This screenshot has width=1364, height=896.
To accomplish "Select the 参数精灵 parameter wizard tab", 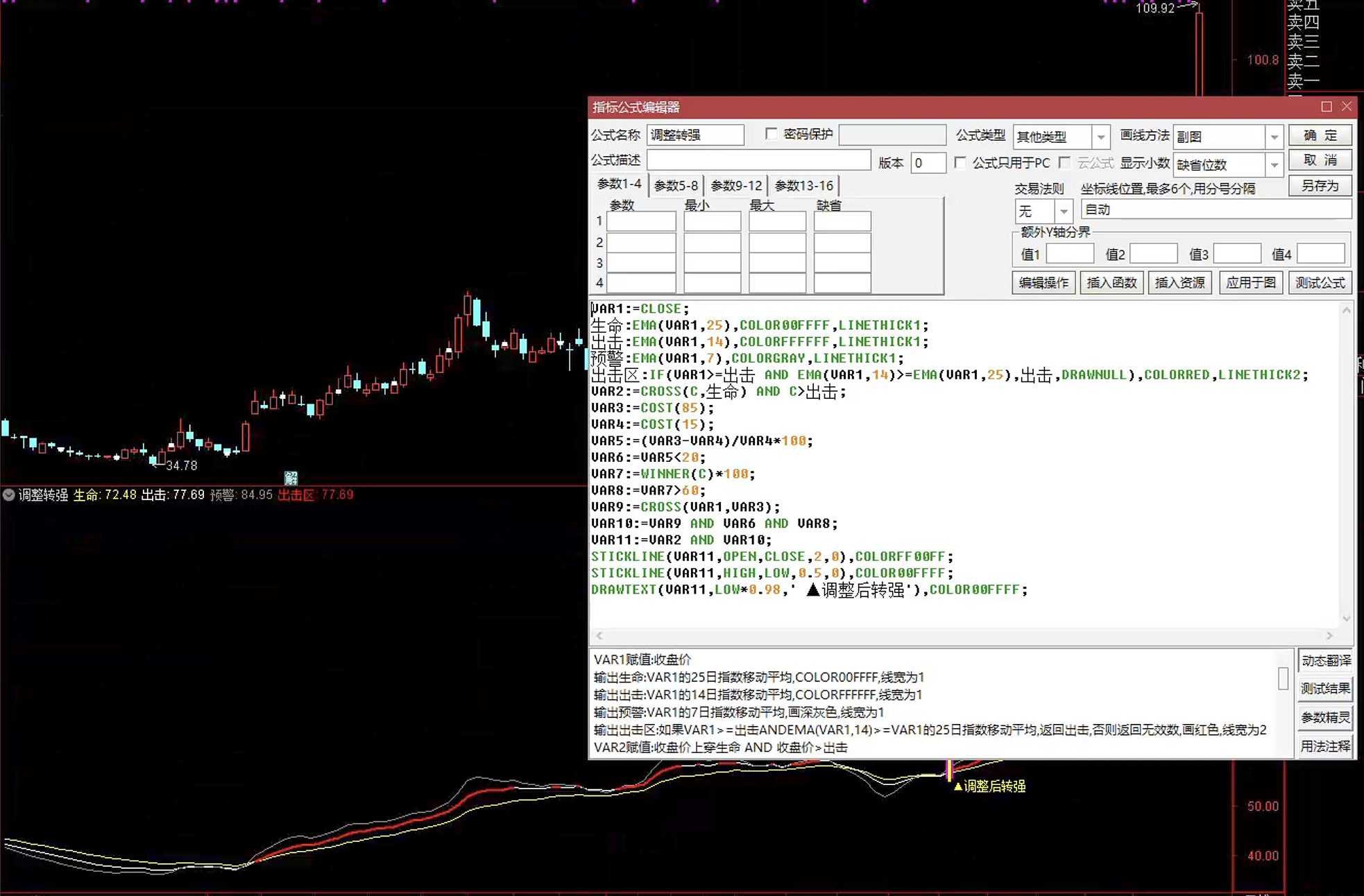I will click(1326, 718).
